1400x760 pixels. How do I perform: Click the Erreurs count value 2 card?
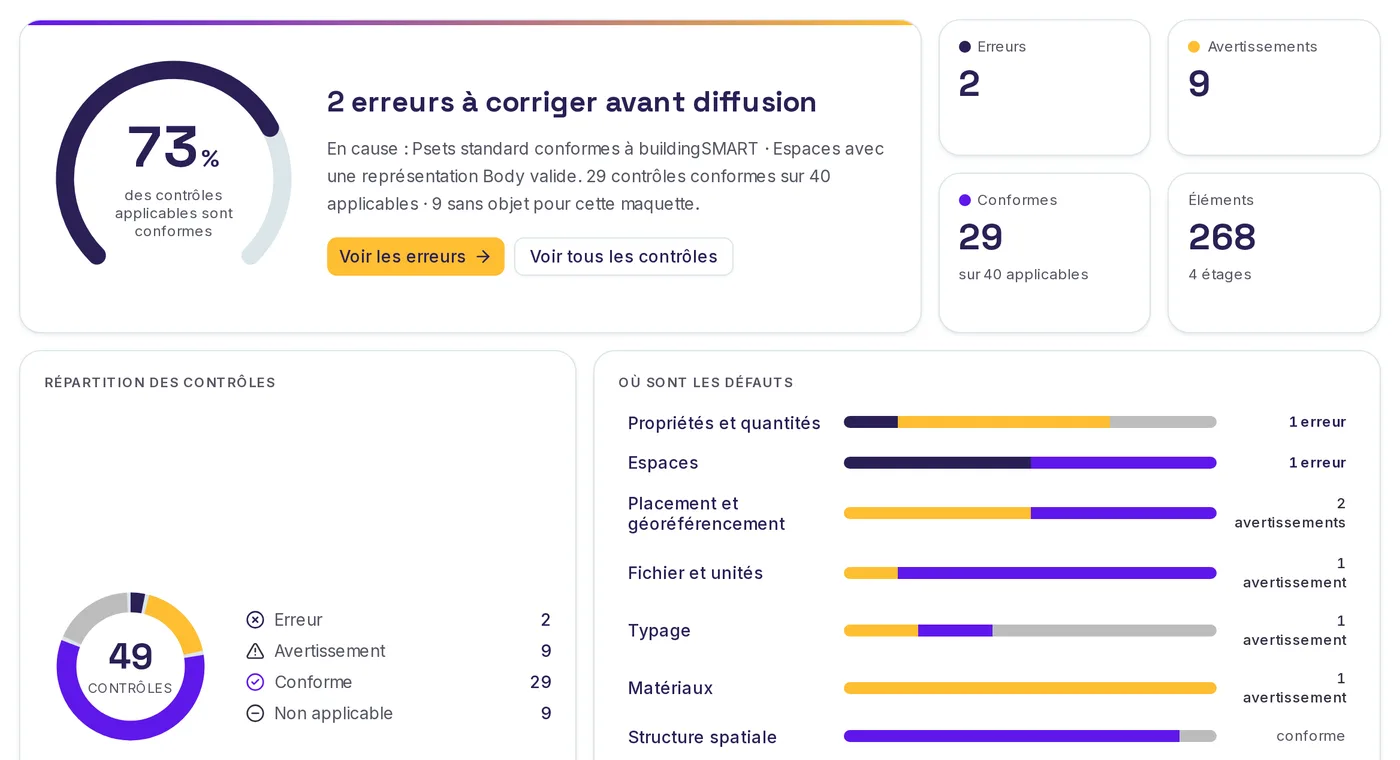pyautogui.click(x=1044, y=88)
